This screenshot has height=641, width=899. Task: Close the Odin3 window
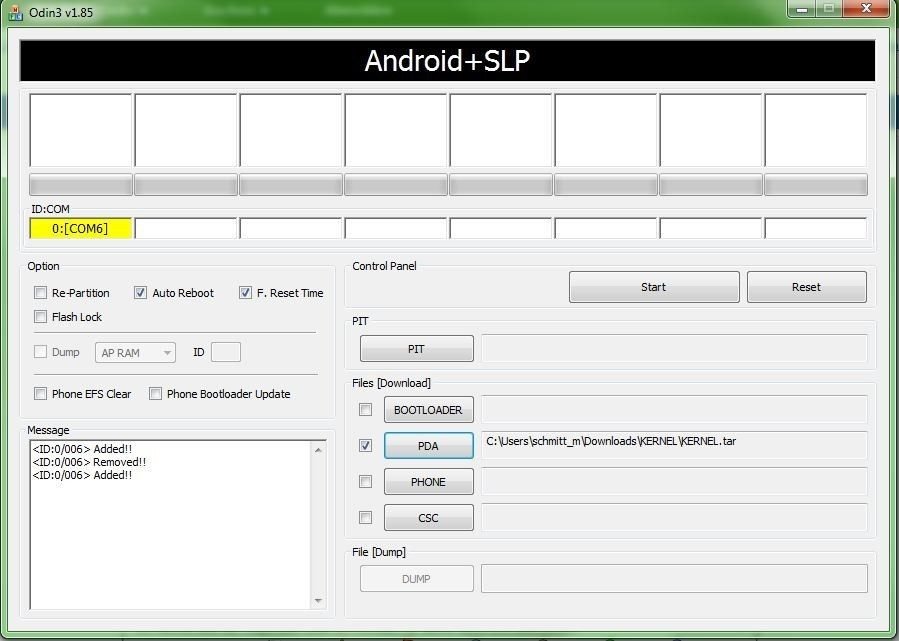(x=867, y=9)
